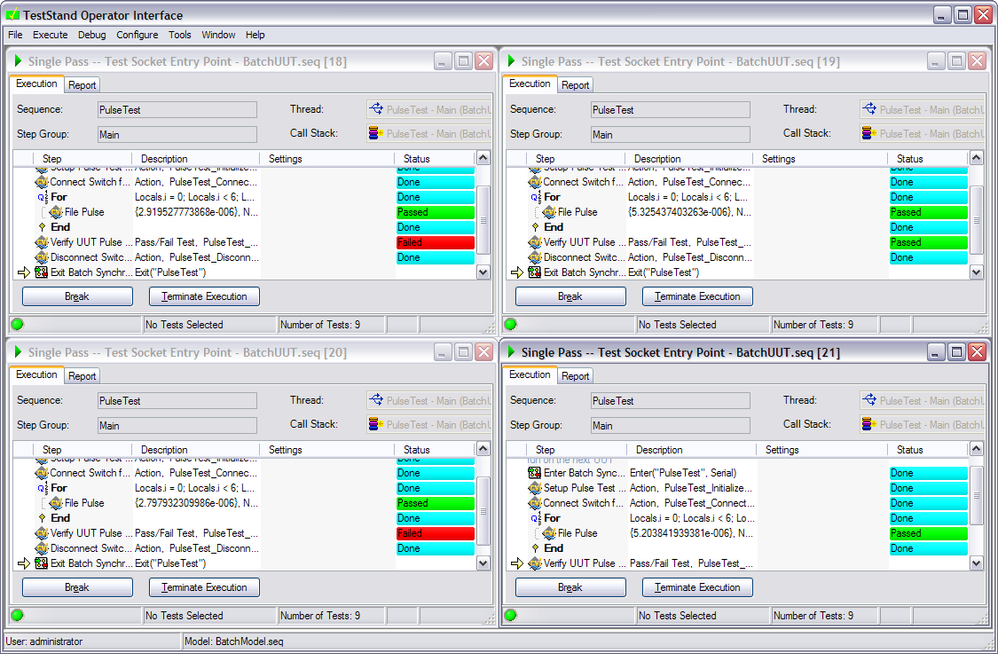The height and width of the screenshot is (654, 998).
Task: Click the red Failed status cell in execution [18]
Action: [433, 243]
